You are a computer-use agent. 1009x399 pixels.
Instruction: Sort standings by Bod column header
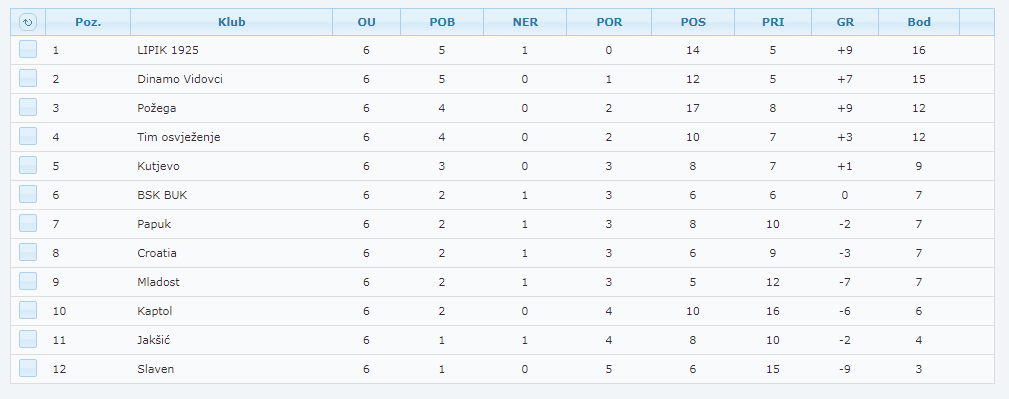tap(919, 22)
